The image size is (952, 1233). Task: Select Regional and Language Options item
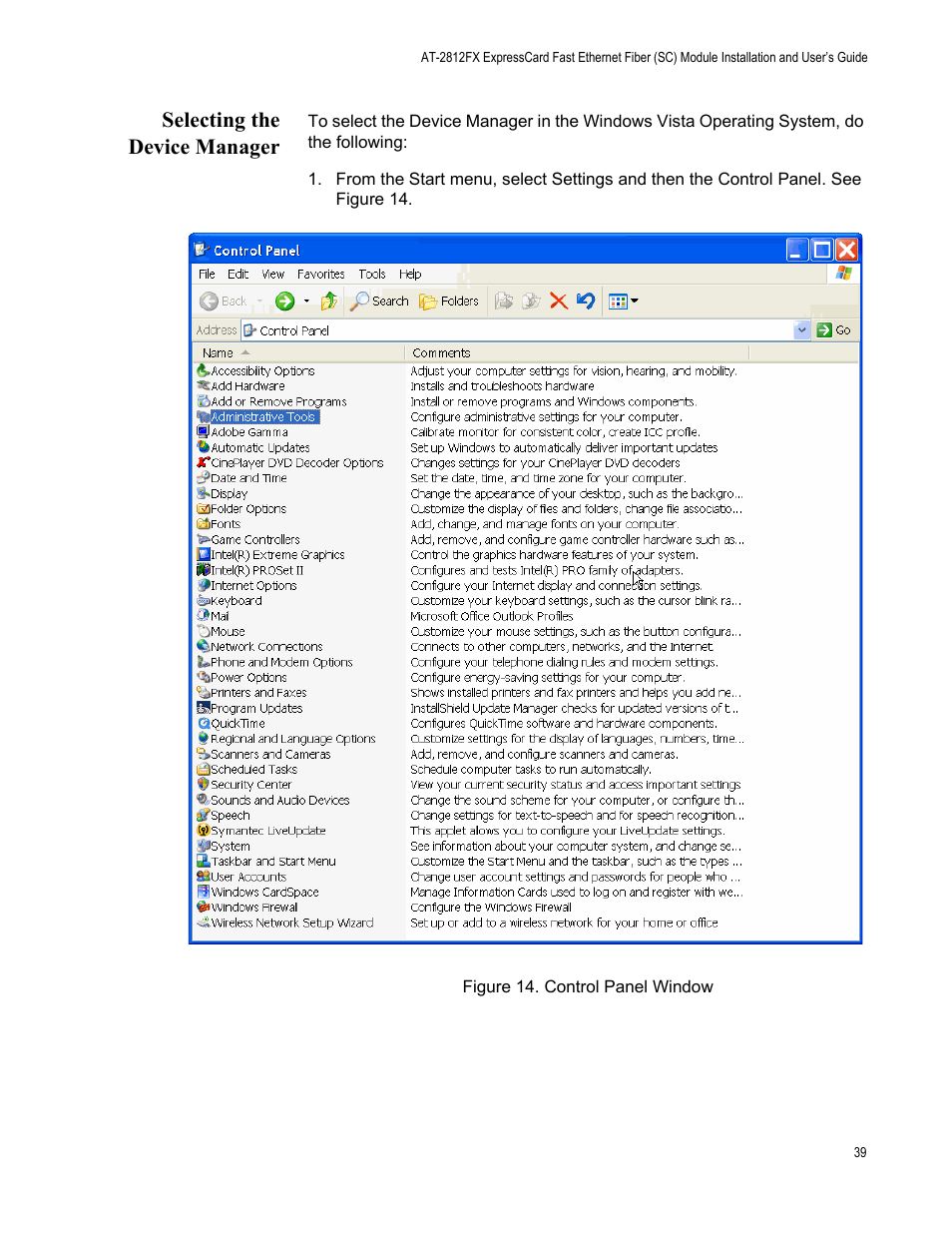pyautogui.click(x=286, y=740)
